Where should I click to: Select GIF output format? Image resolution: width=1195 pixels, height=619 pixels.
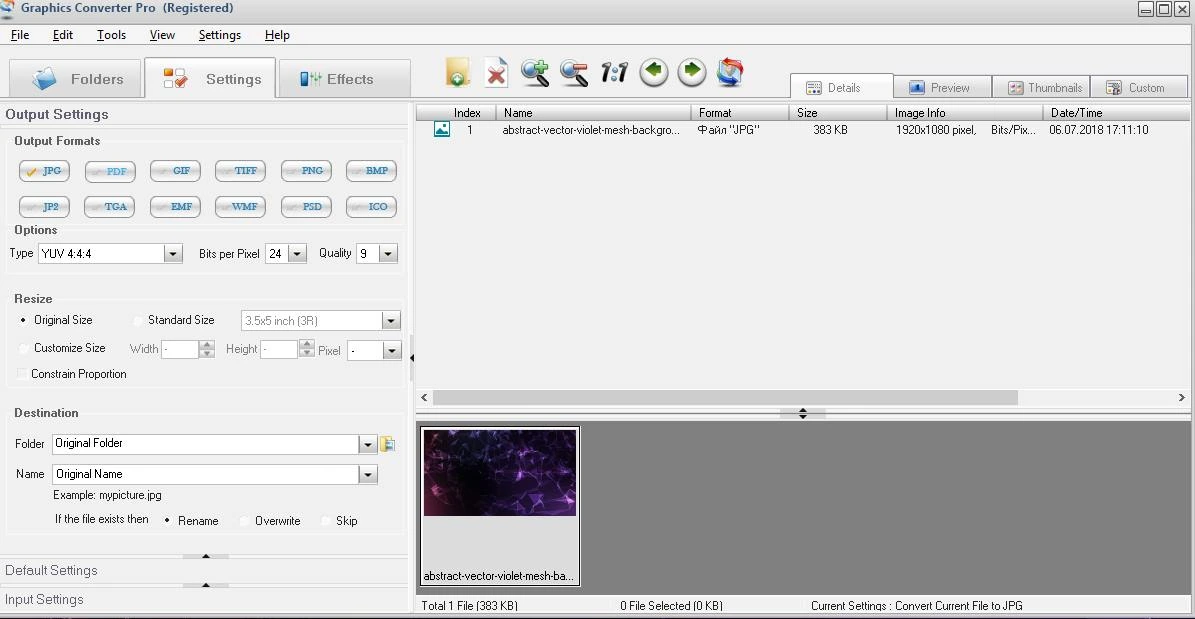click(175, 171)
